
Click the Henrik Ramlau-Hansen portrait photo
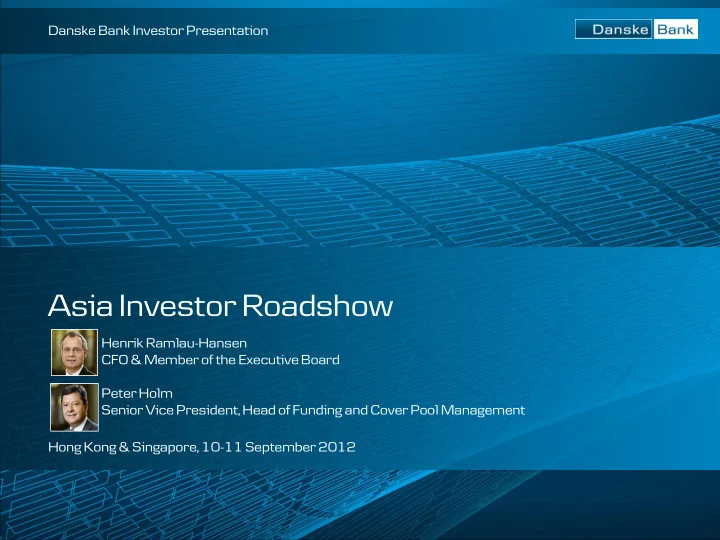point(74,352)
